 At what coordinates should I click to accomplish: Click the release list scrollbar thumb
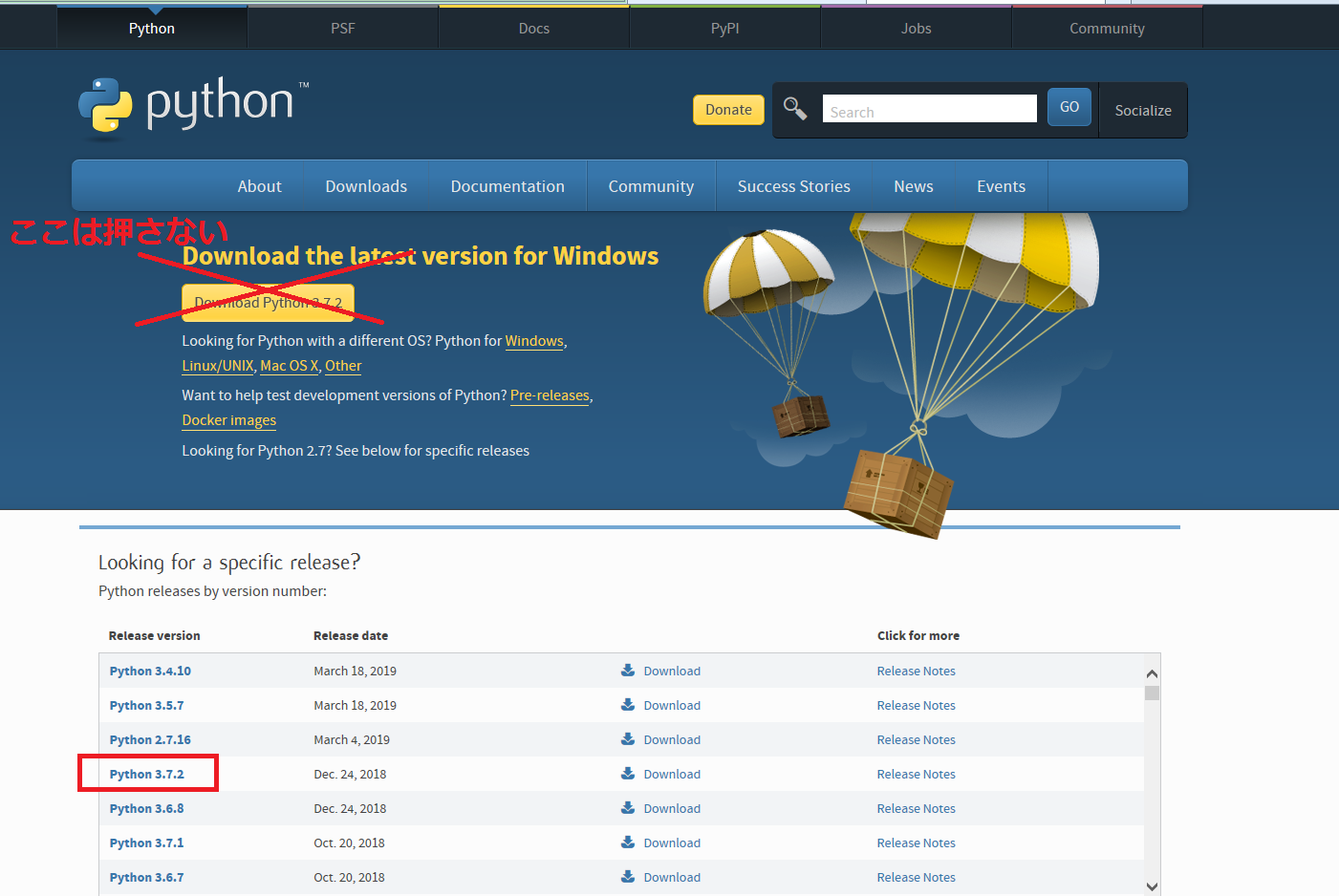click(x=1152, y=693)
